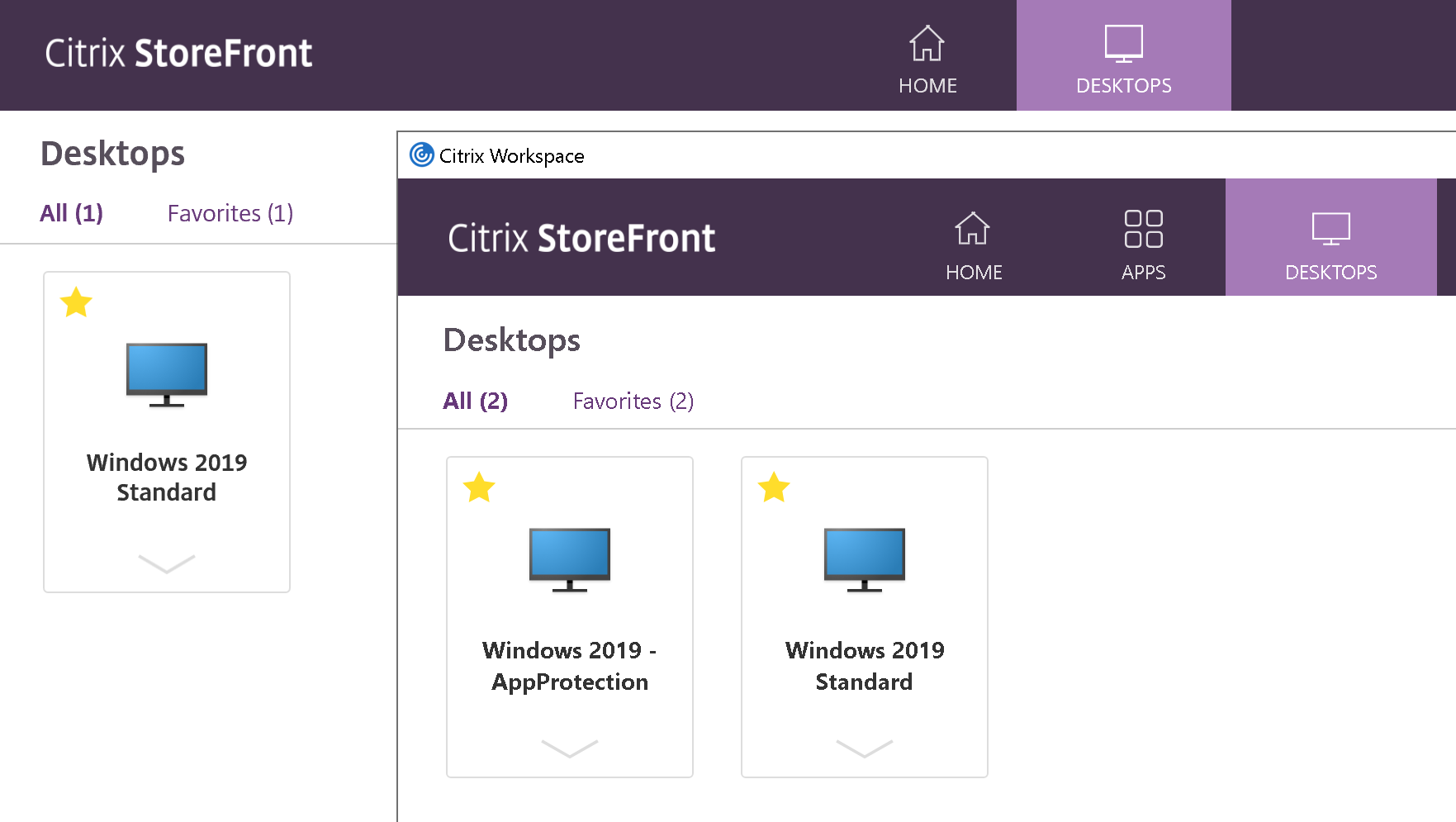
Task: Expand the left panel's Windows 2019 Standard card
Action: pyautogui.click(x=166, y=565)
